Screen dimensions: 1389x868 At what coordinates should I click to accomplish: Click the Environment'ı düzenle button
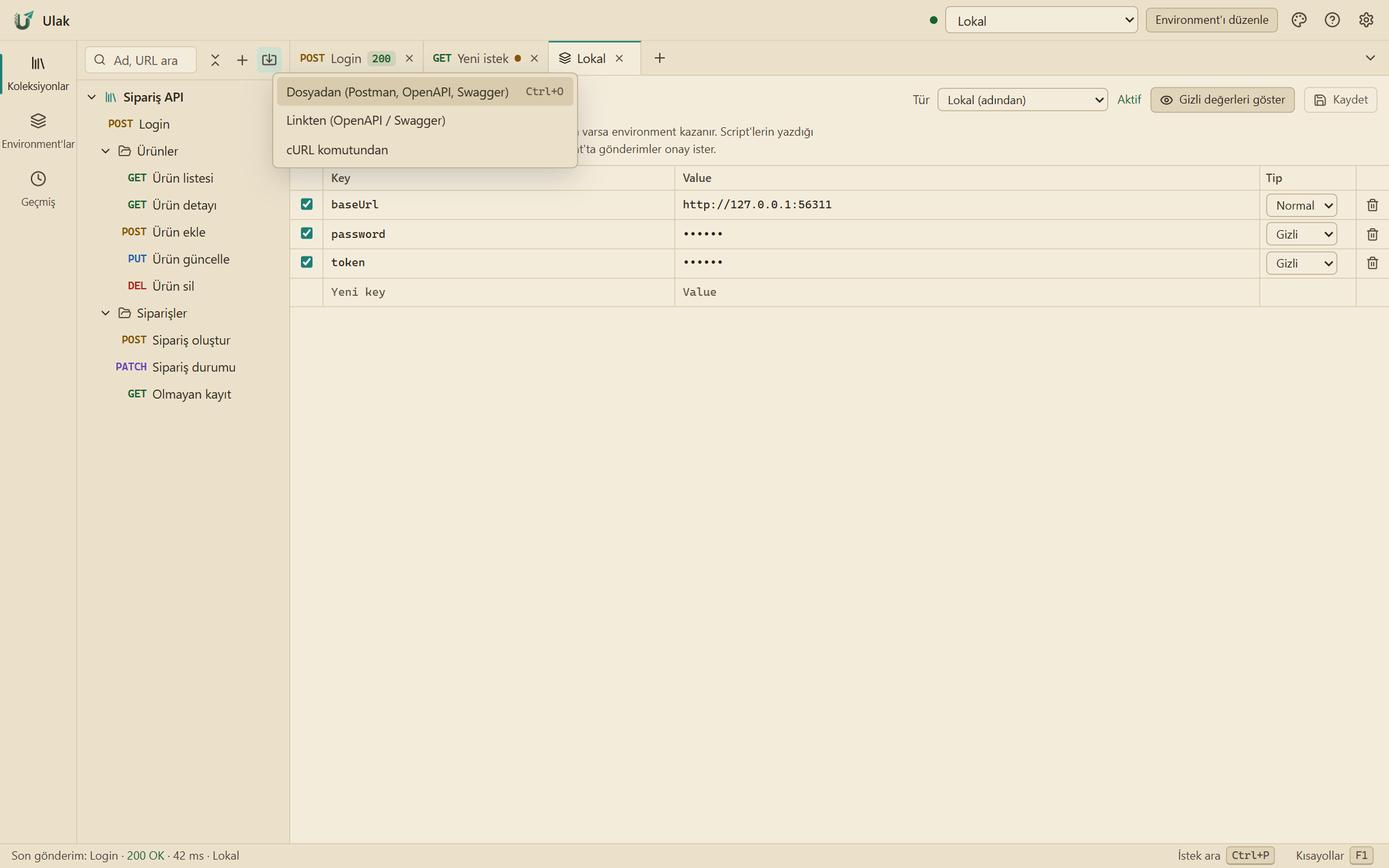pos(1212,20)
